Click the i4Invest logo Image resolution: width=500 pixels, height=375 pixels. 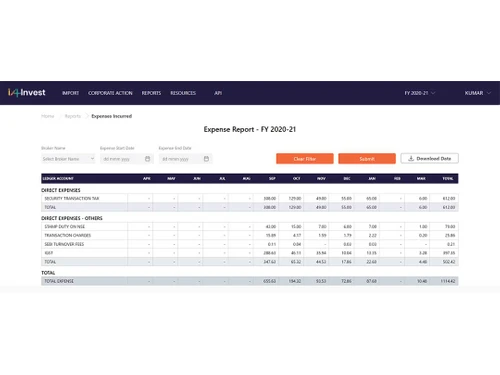coord(27,93)
